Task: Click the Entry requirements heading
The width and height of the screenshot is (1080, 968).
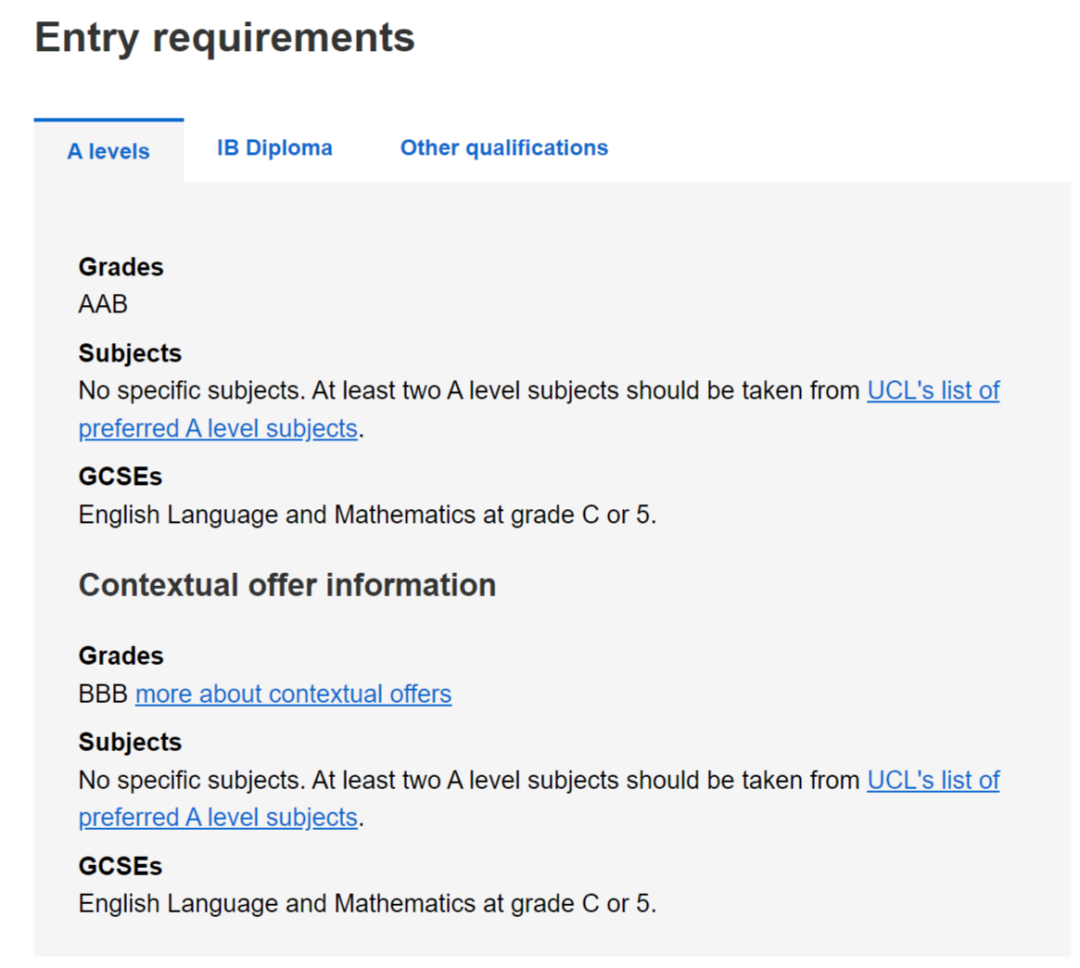Action: tap(225, 38)
